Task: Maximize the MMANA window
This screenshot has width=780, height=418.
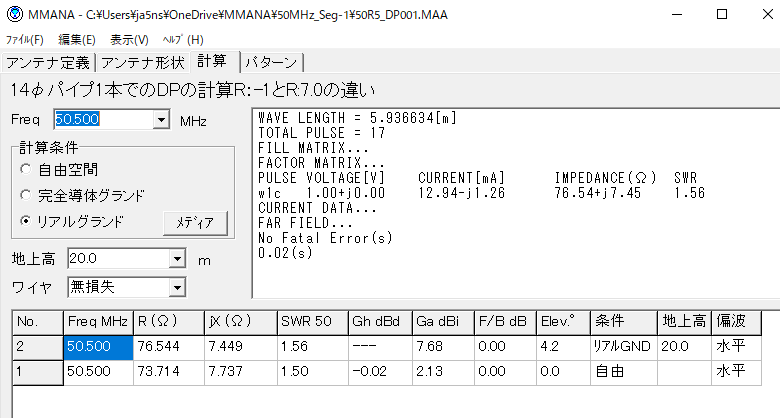Action: point(721,14)
